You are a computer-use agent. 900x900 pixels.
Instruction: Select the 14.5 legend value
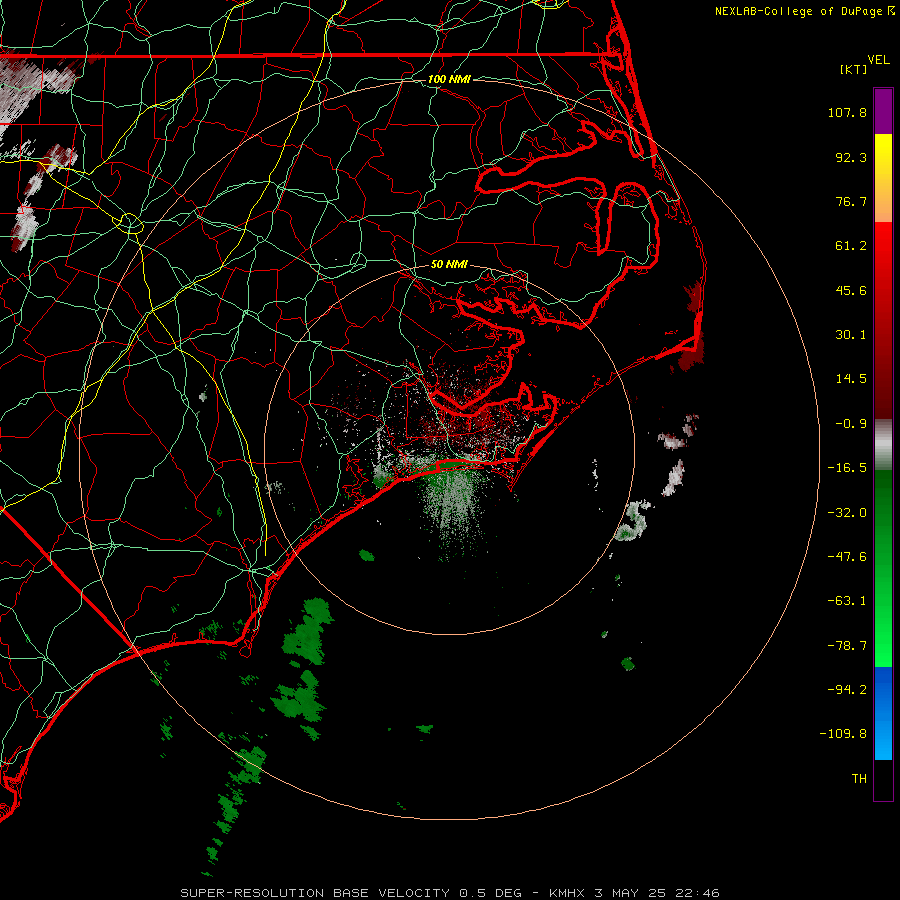tap(851, 379)
